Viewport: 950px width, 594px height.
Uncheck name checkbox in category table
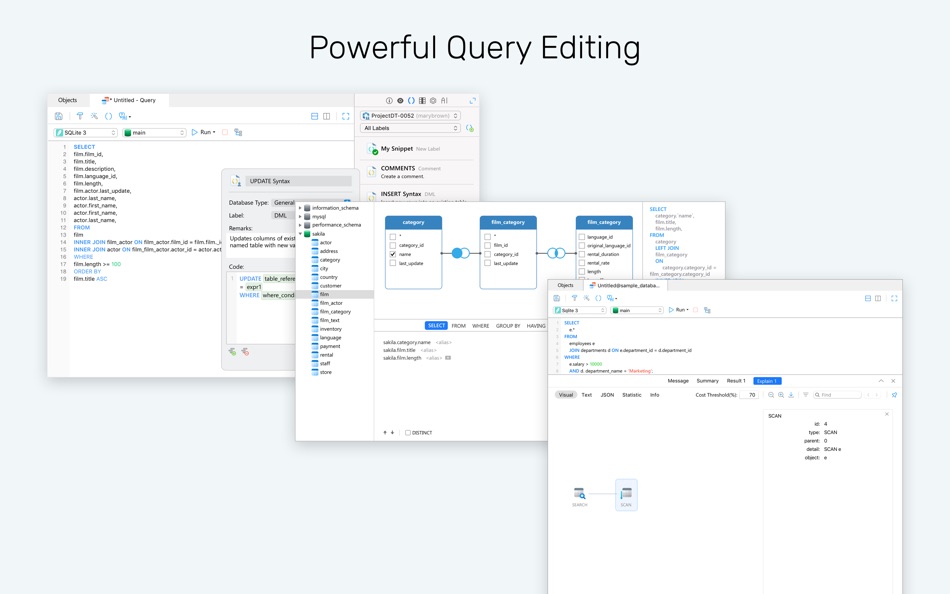click(x=393, y=255)
